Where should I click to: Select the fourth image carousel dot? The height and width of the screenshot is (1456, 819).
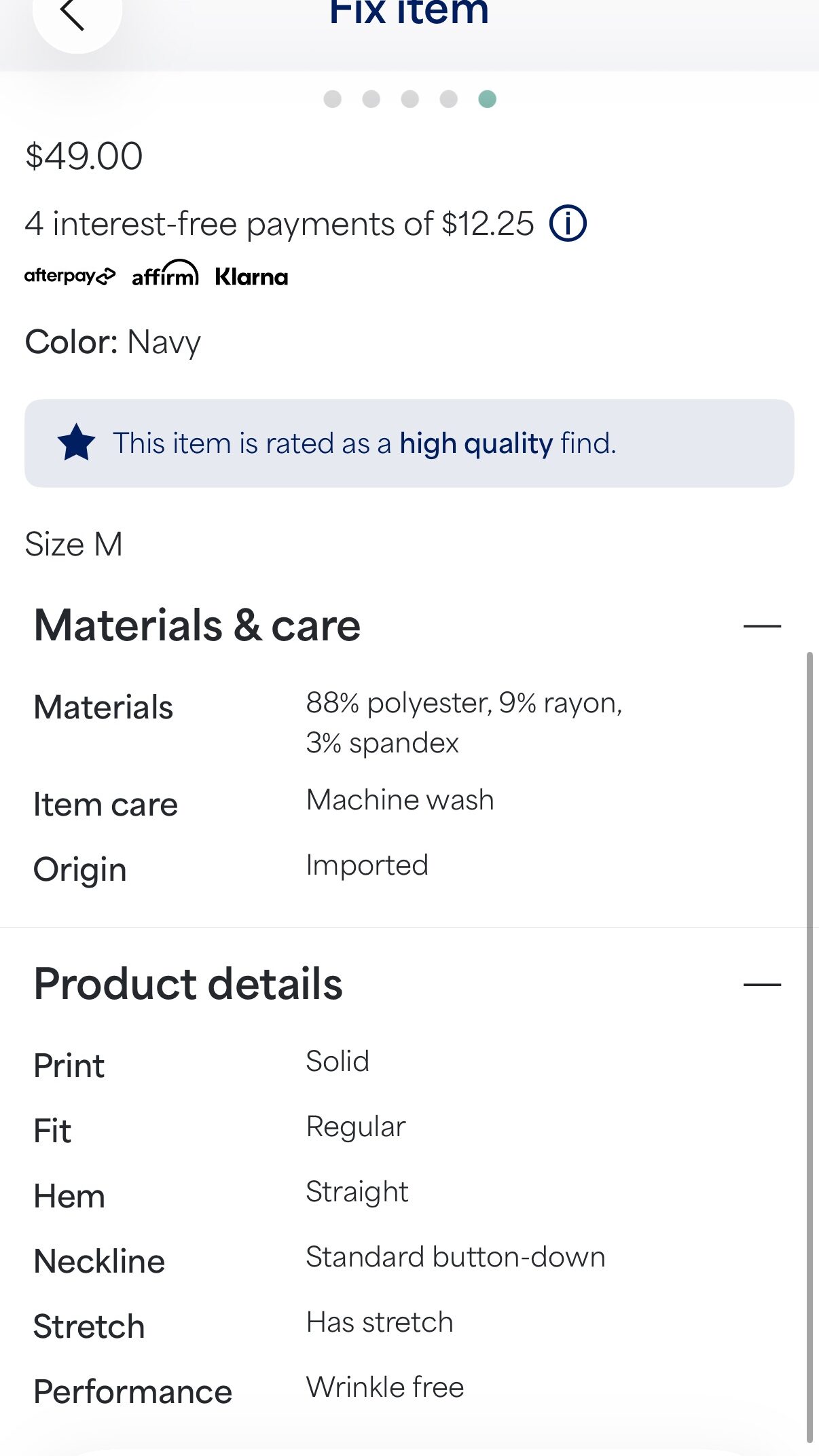click(449, 99)
